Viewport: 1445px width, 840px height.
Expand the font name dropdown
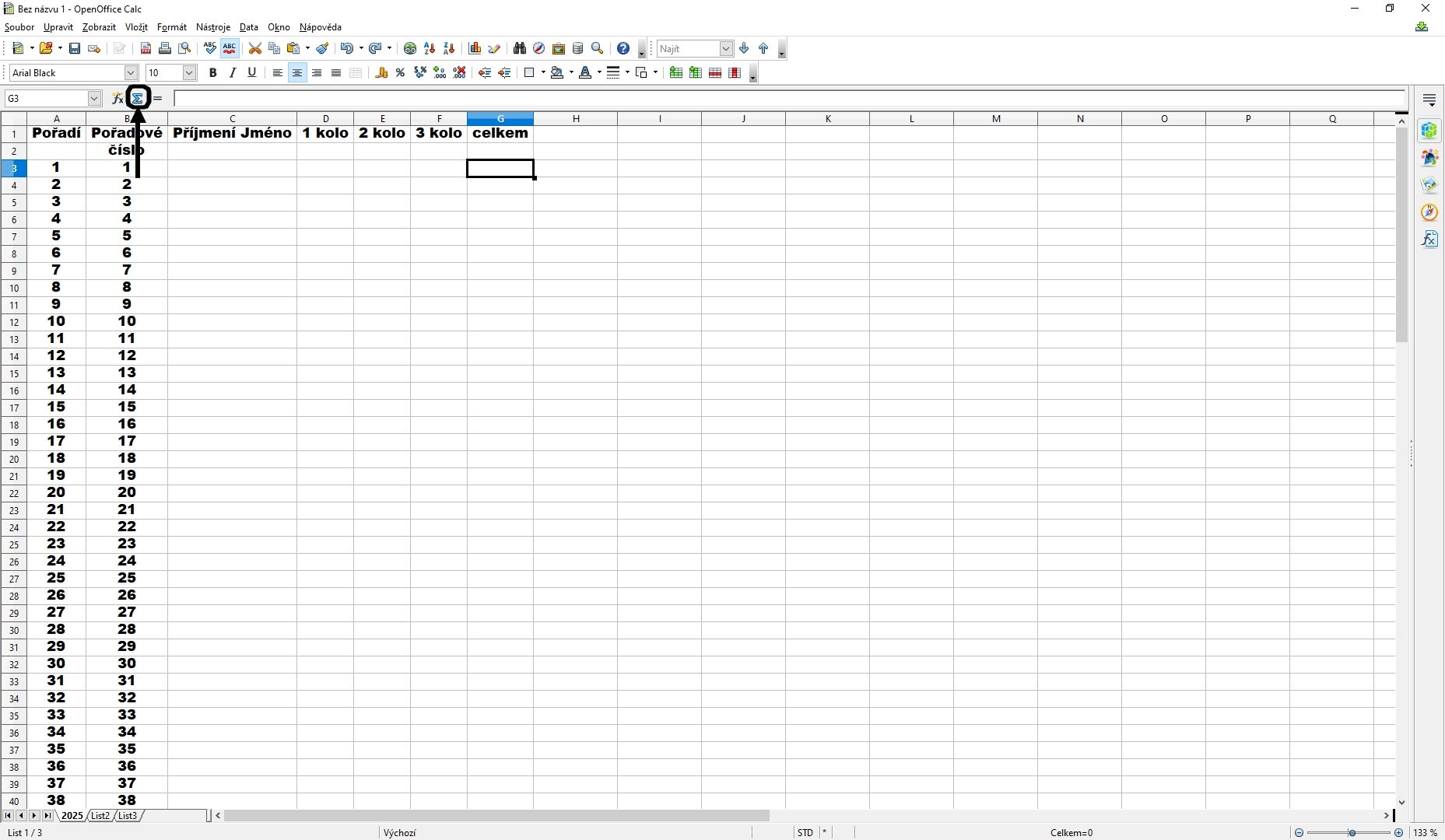(x=131, y=72)
